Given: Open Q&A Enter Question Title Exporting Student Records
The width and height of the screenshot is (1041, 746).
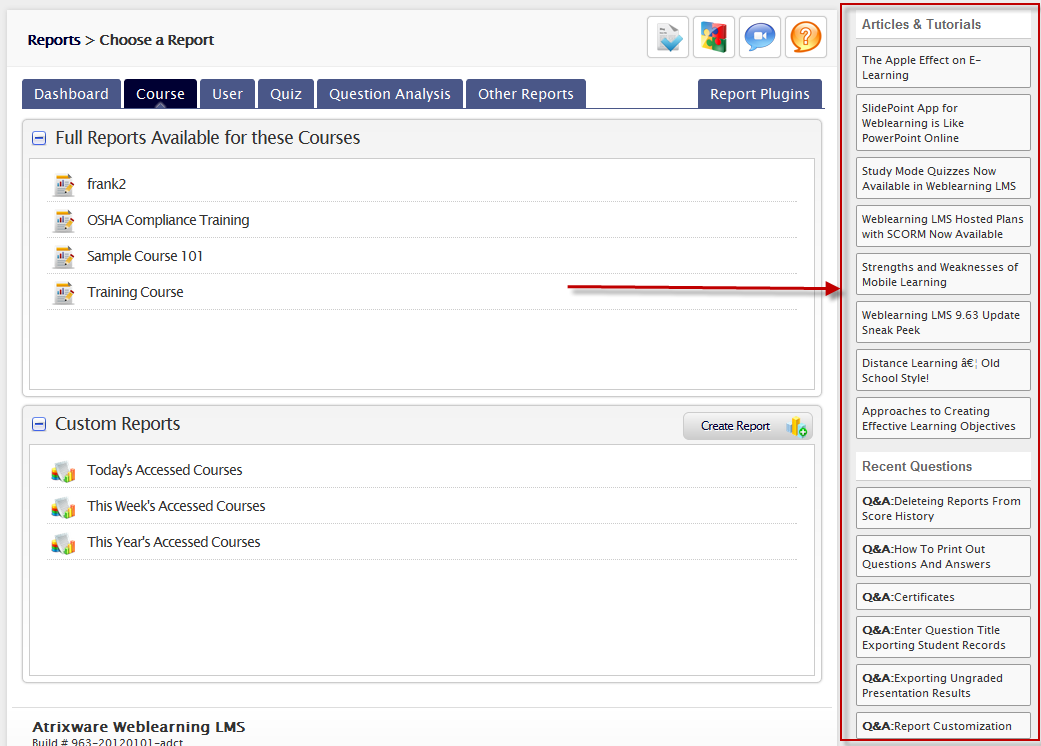Looking at the screenshot, I should [x=943, y=637].
